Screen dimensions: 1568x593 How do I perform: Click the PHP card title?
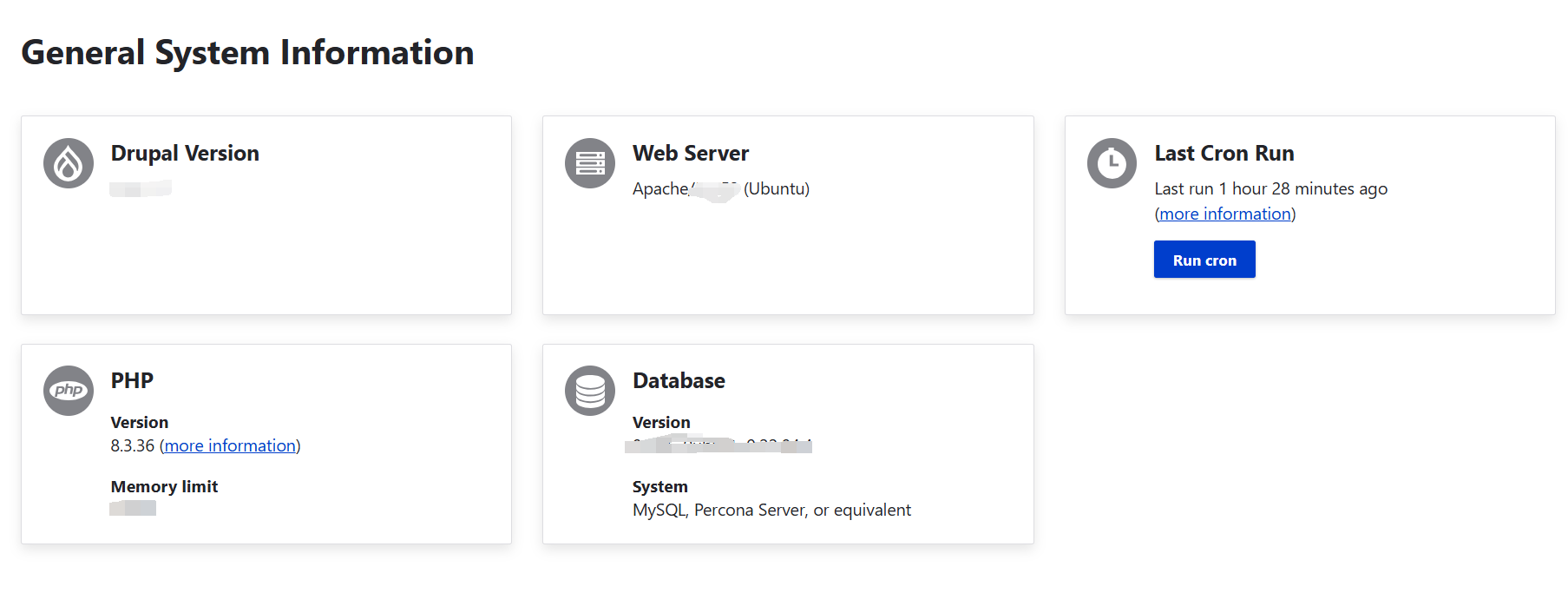pos(132,381)
